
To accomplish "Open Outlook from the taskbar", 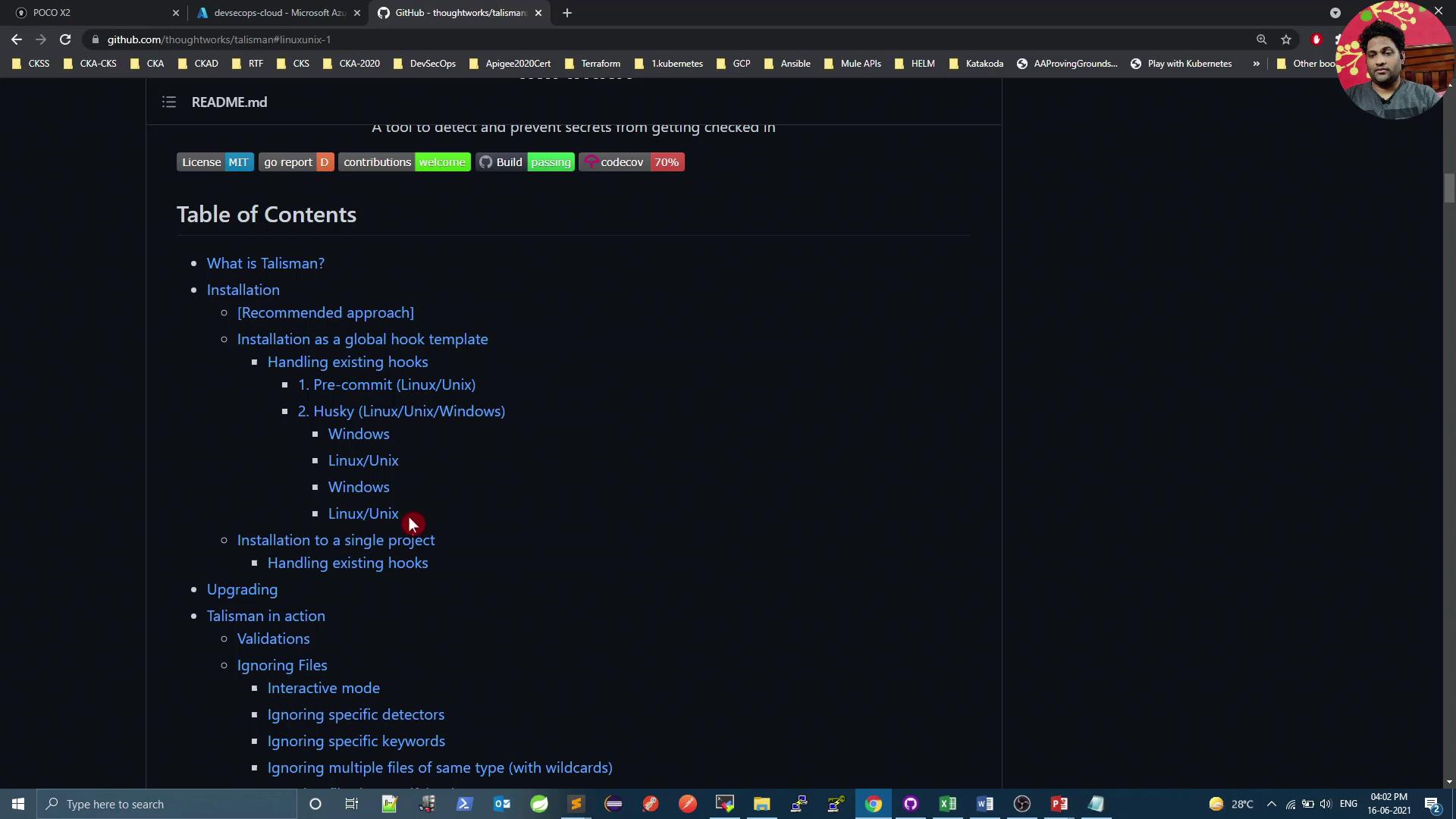I will pyautogui.click(x=502, y=804).
